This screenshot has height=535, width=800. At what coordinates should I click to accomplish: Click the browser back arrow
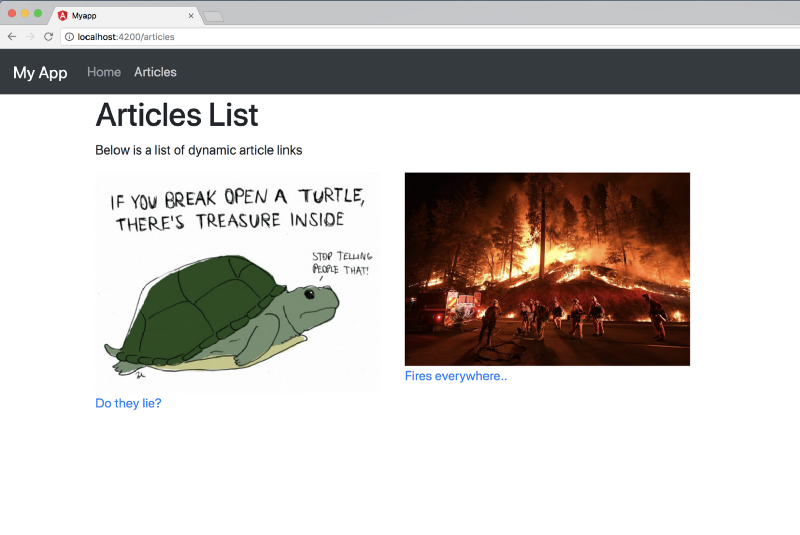click(x=12, y=37)
